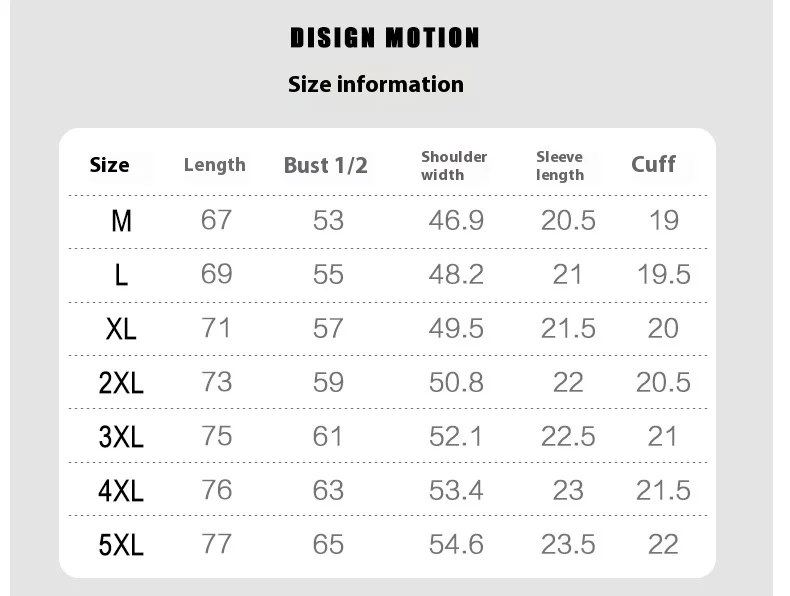The width and height of the screenshot is (790, 596).
Task: Click the Size information heading
Action: point(376,85)
